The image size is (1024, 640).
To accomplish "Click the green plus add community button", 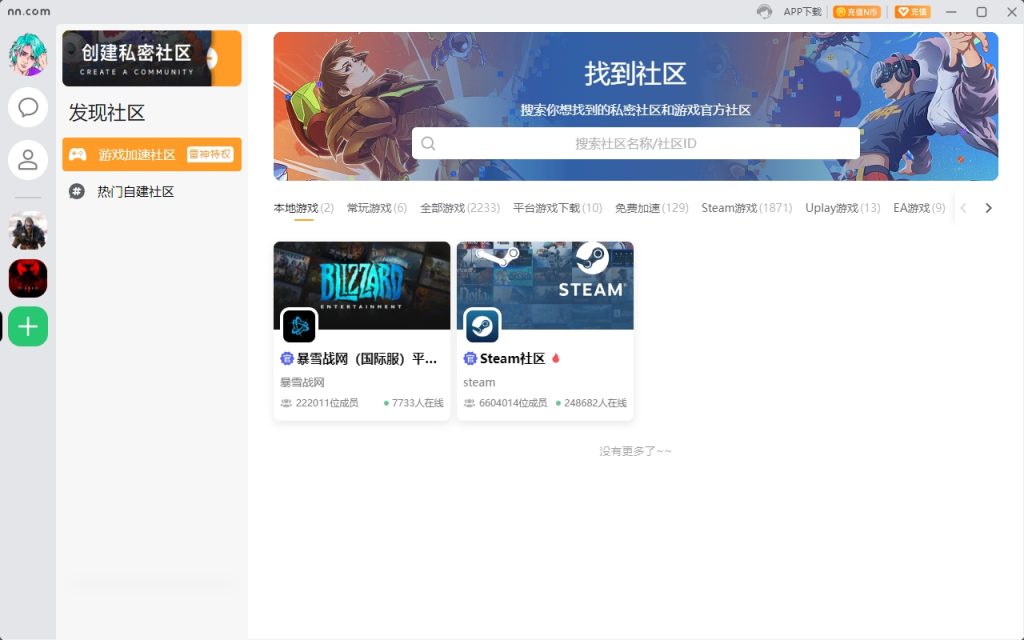I will [28, 327].
